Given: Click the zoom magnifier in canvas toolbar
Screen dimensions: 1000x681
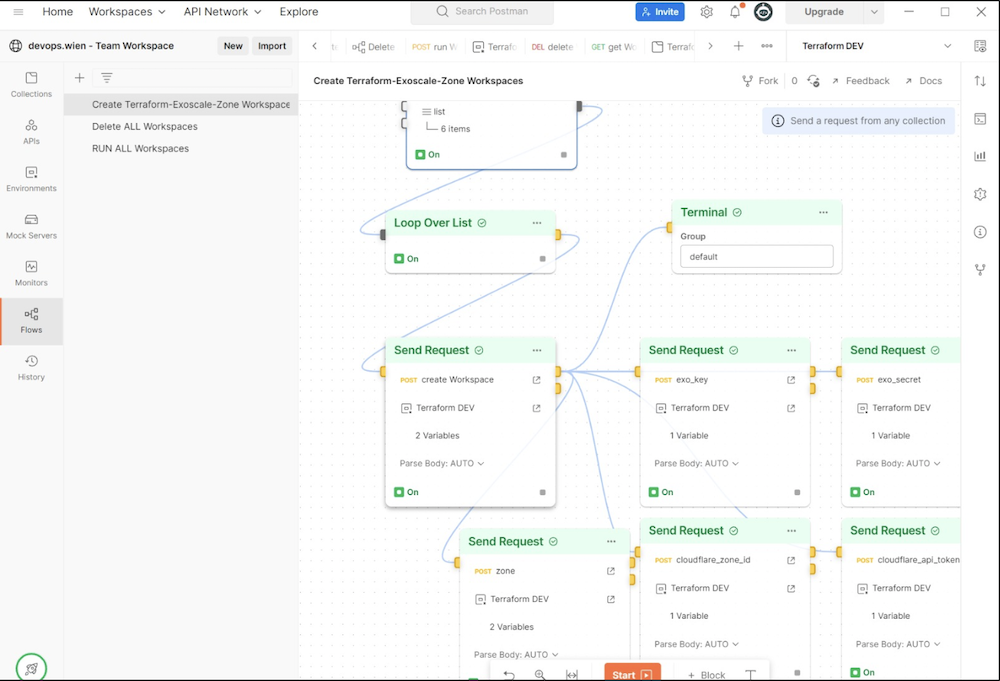Looking at the screenshot, I should pos(540,675).
